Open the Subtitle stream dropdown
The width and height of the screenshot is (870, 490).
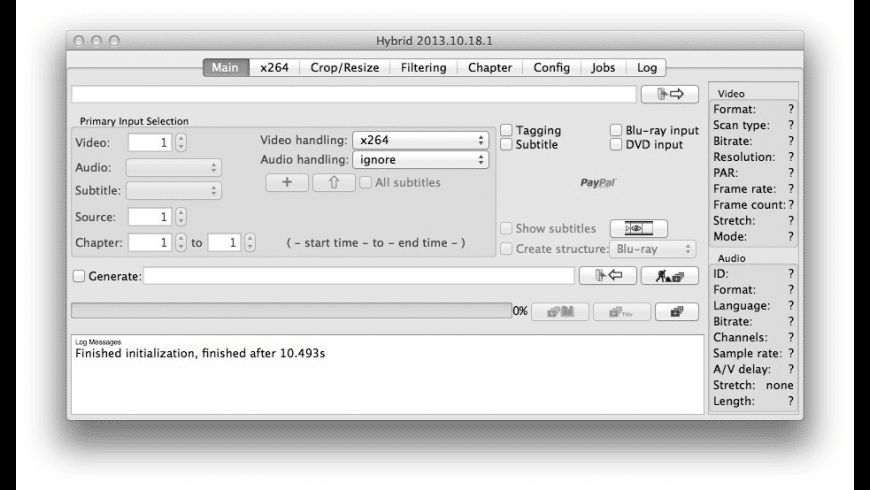[174, 190]
